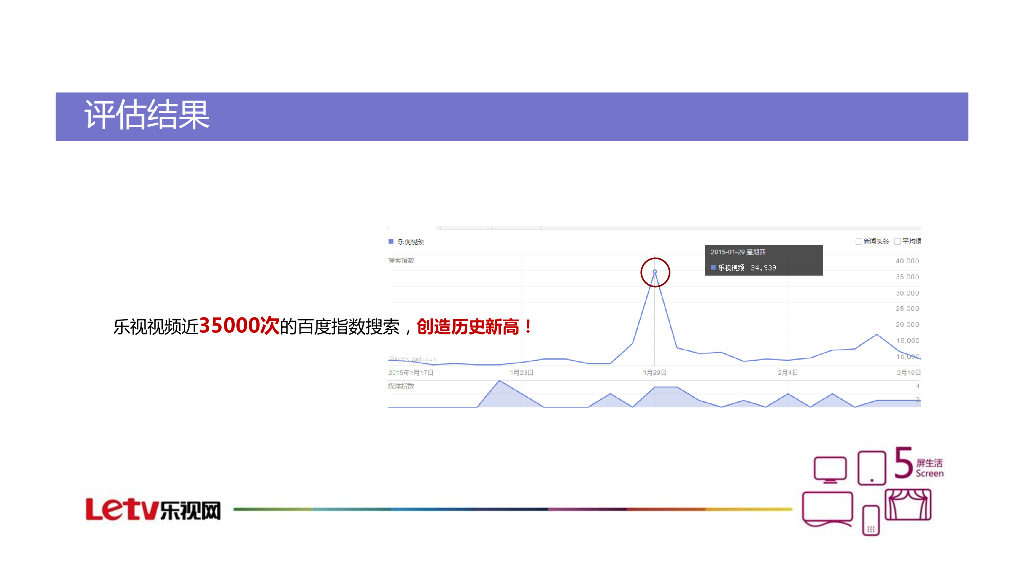The height and width of the screenshot is (576, 1024).
Task: Click the dark tooltip showing 34,939
Action: (x=763, y=260)
